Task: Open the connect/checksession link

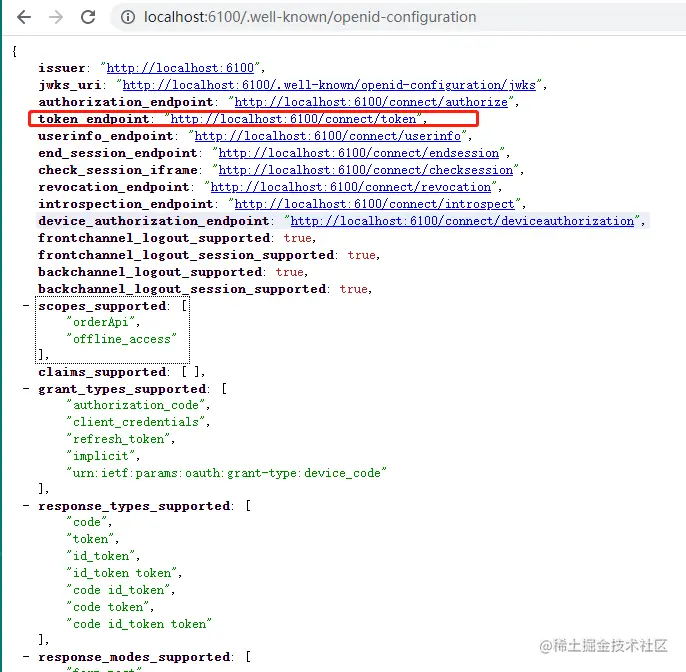Action: click(366, 170)
